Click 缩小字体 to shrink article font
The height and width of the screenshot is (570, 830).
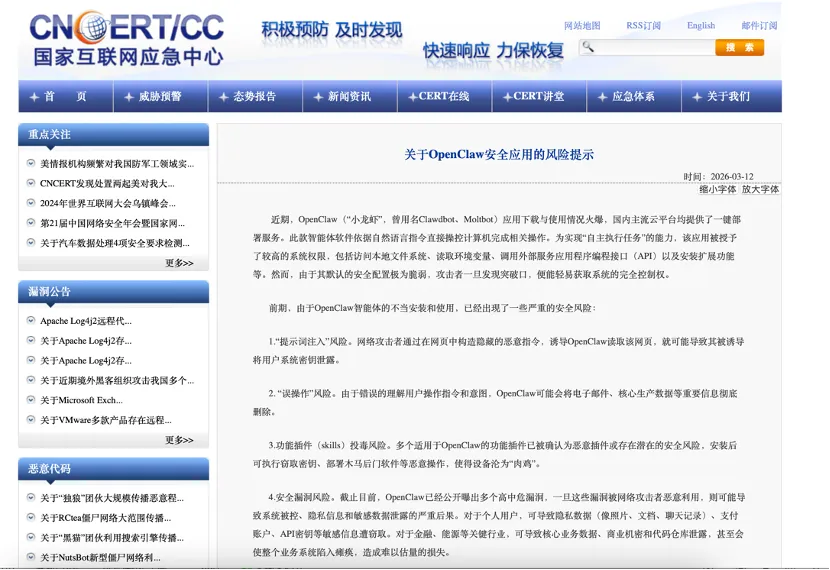(717, 189)
